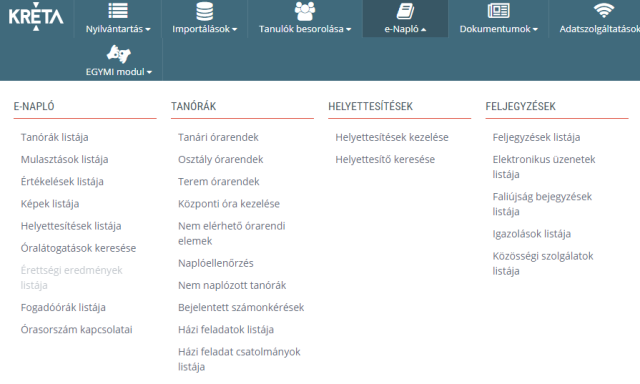Click the Adatszolgáltatások wifi icon

(x=604, y=11)
